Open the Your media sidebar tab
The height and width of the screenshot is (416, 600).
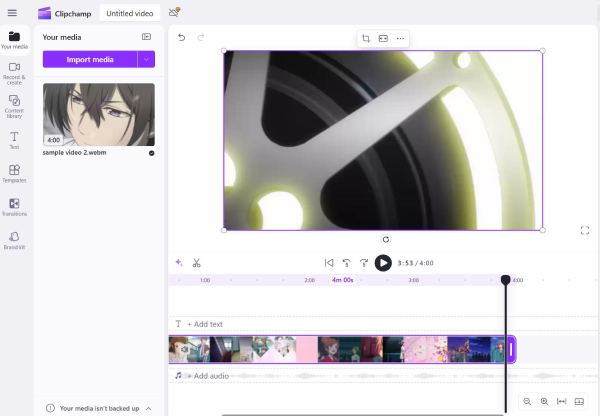[15, 40]
